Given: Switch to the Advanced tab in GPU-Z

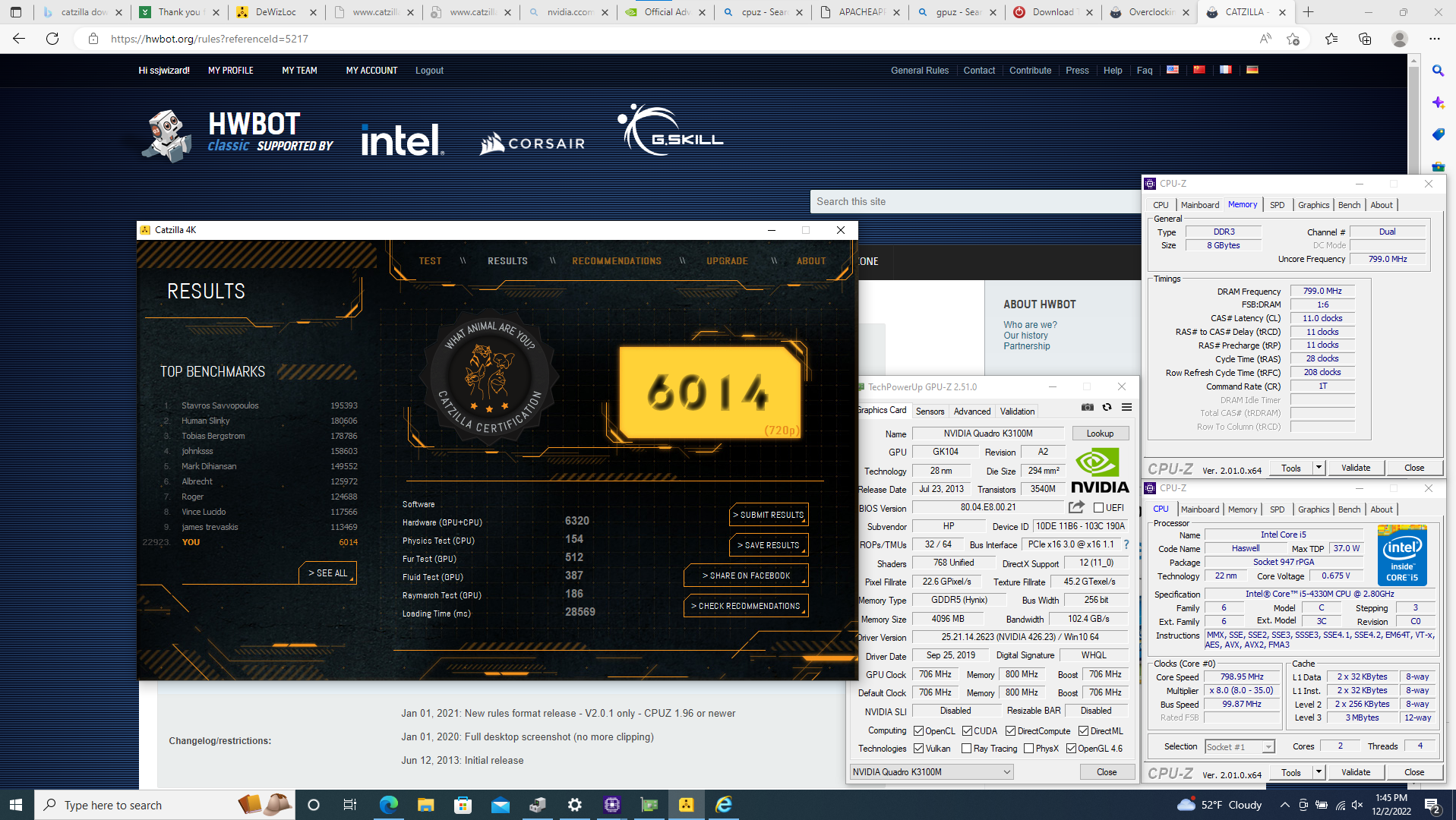Looking at the screenshot, I should click(x=972, y=412).
